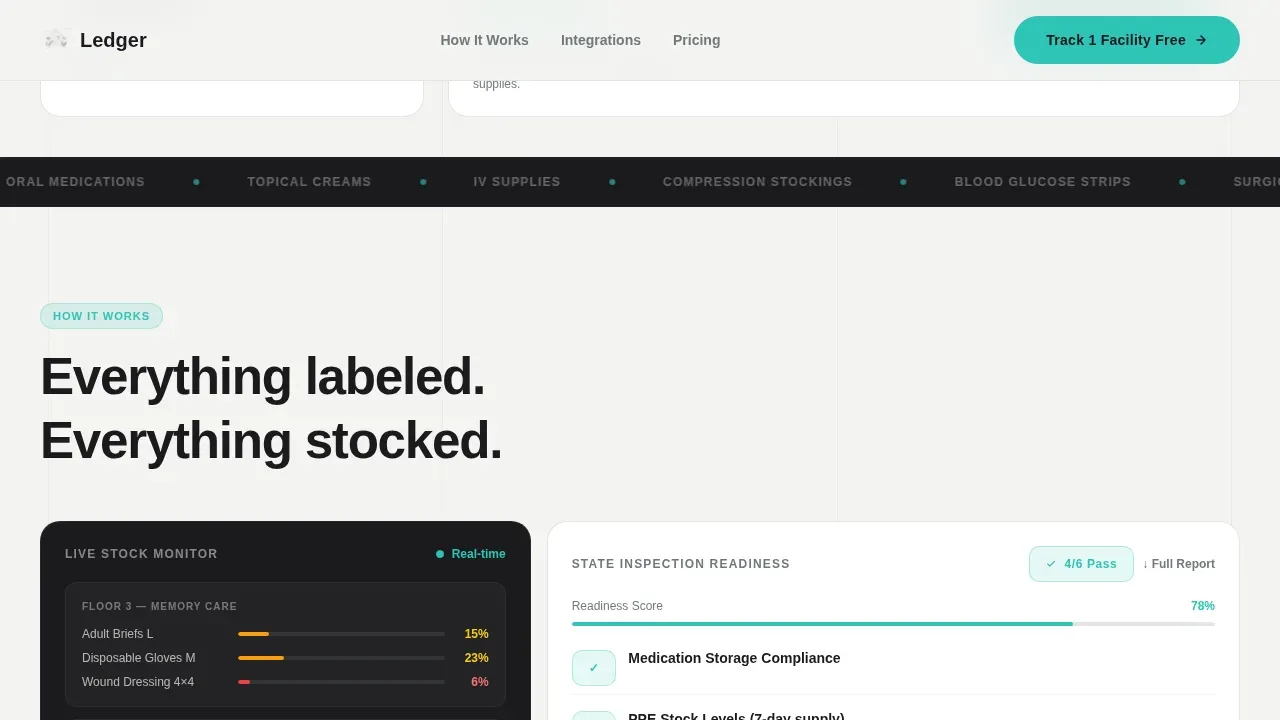Click the 78% readiness value

pyautogui.click(x=1202, y=606)
